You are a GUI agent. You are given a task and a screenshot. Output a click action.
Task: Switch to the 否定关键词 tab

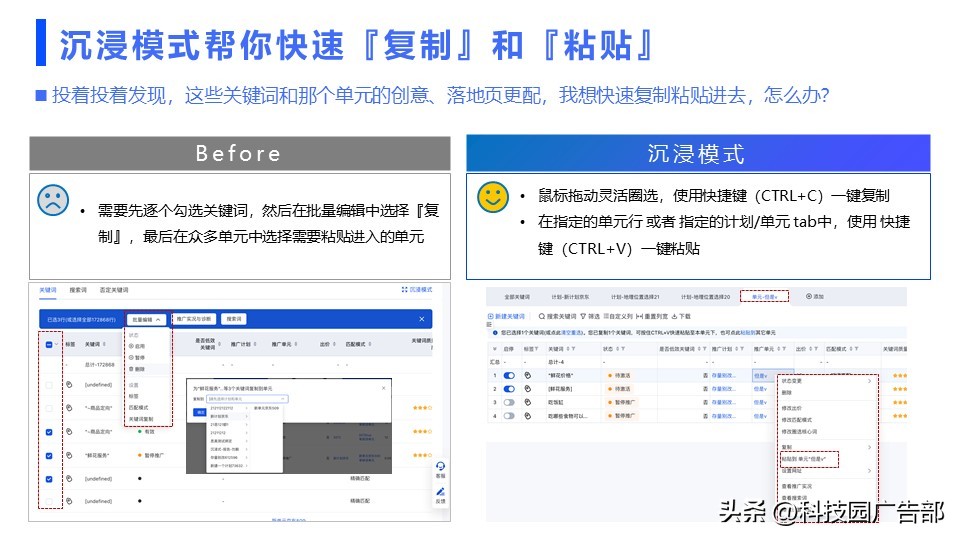pos(114,290)
